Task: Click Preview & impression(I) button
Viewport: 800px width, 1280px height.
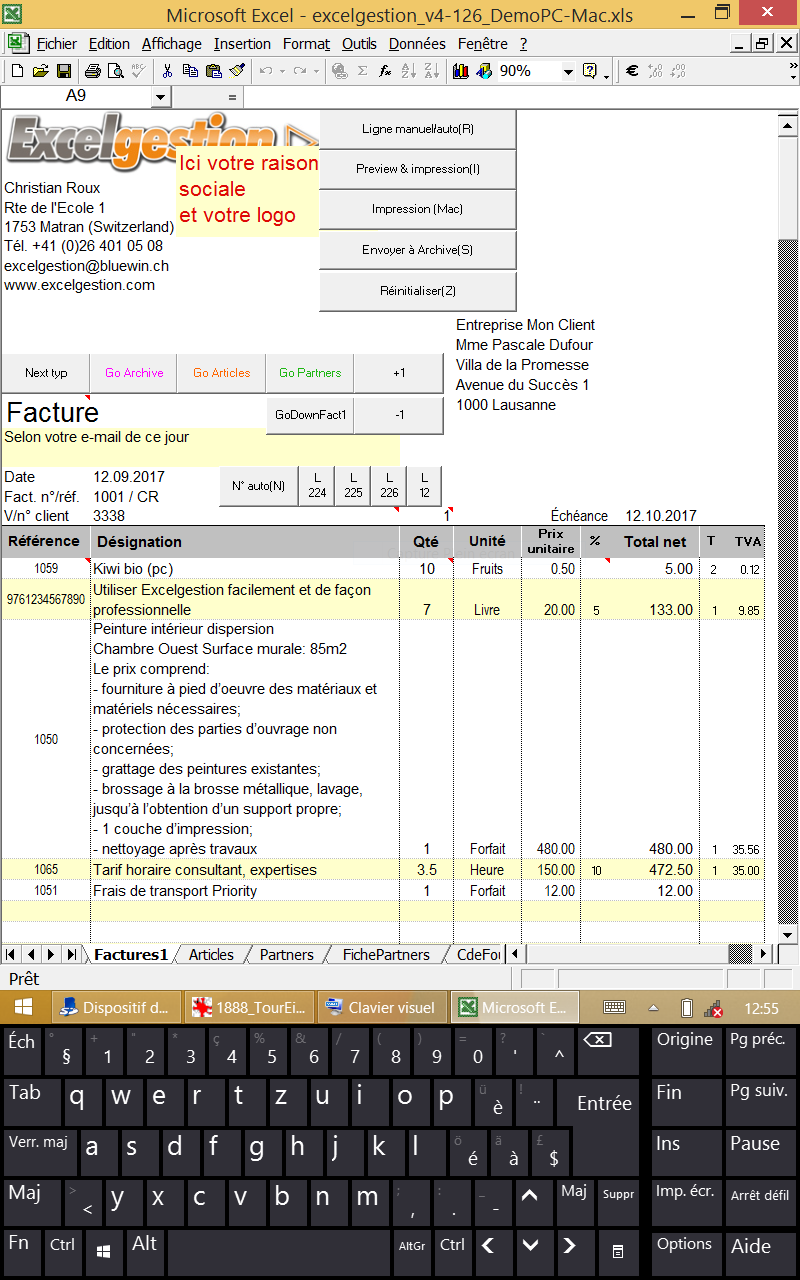Action: coord(417,169)
